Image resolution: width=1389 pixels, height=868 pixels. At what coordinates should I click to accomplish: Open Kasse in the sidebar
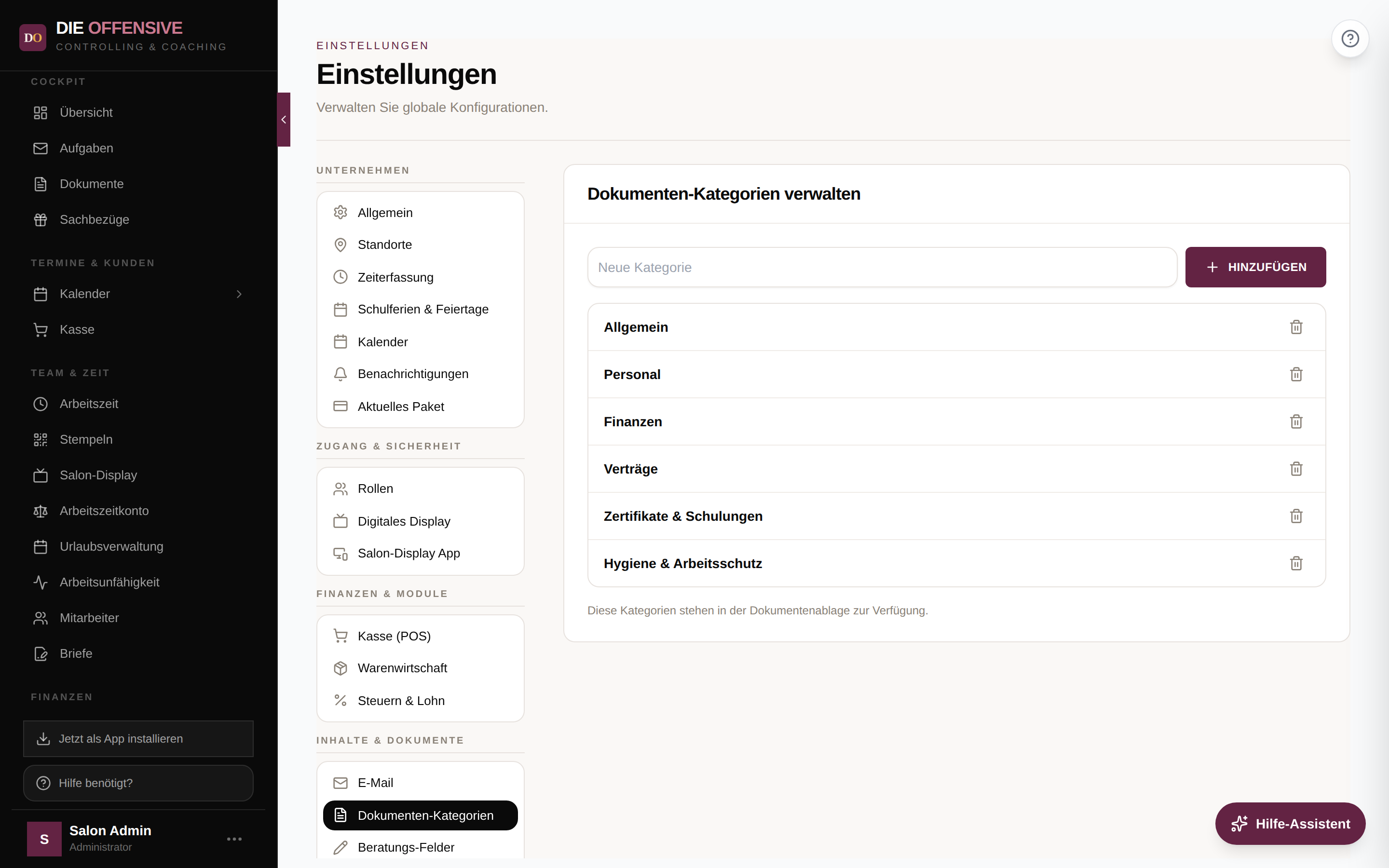pos(138,329)
